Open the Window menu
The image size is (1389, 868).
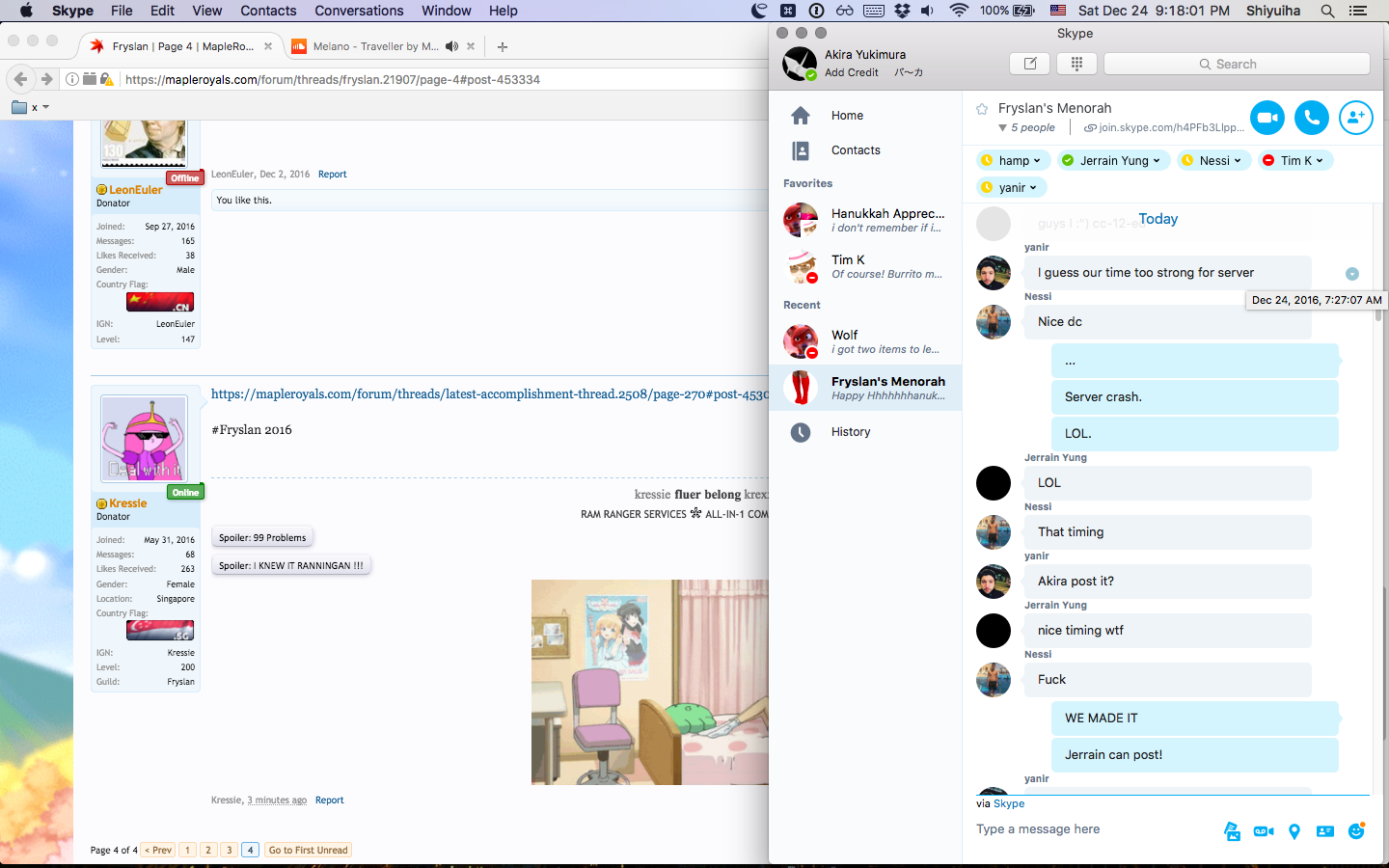click(446, 11)
